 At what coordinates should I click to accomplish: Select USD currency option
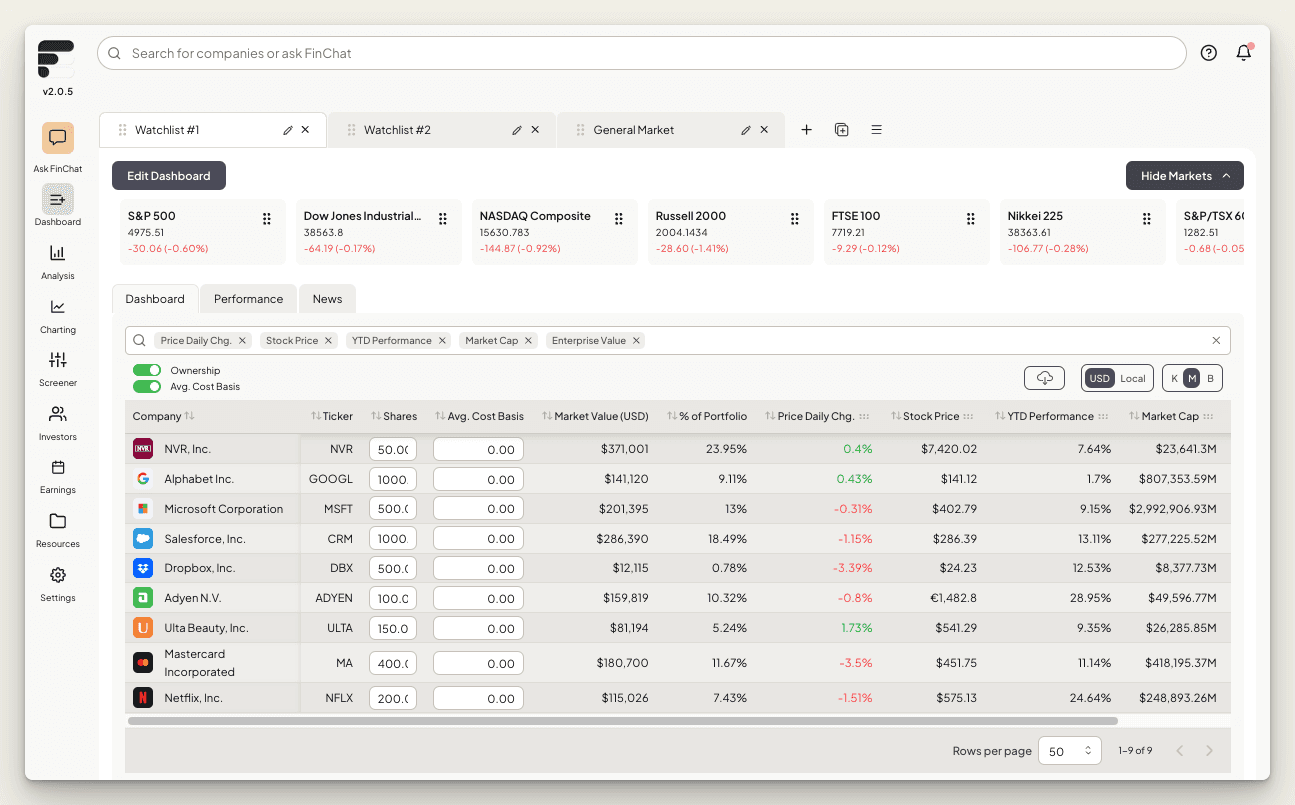coord(1100,378)
